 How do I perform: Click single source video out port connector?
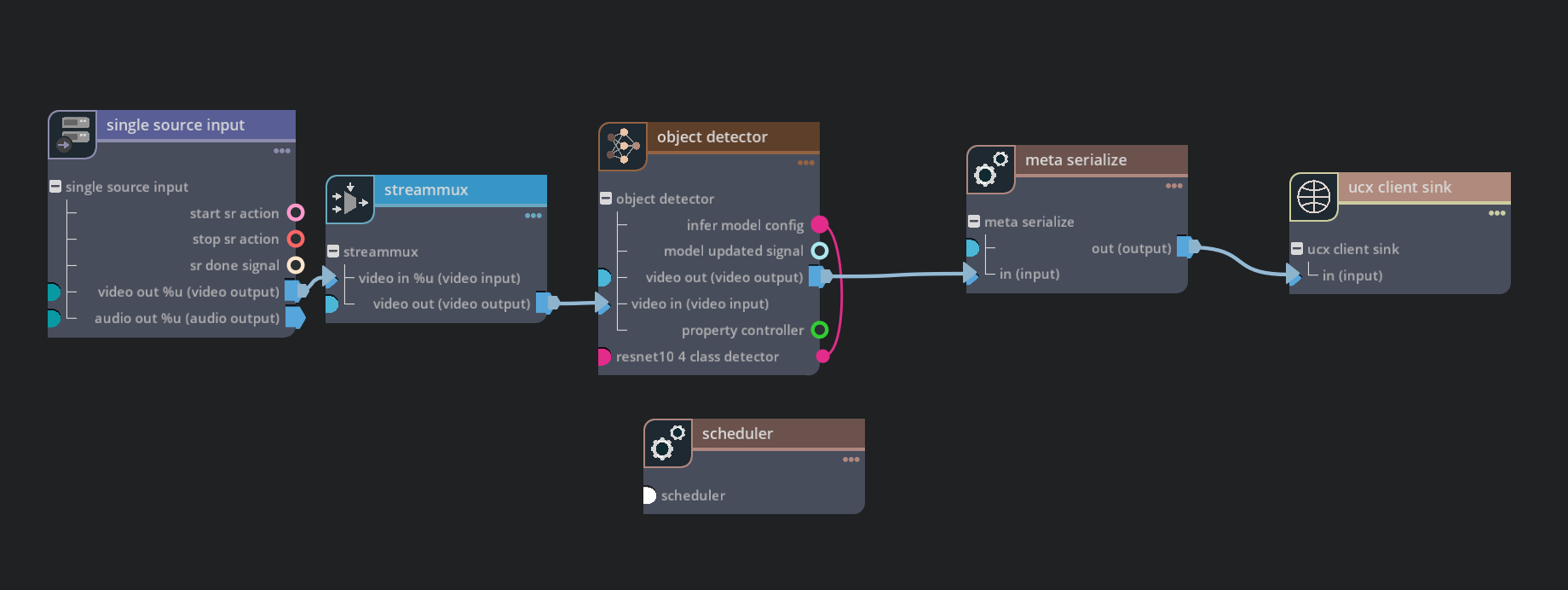point(295,292)
